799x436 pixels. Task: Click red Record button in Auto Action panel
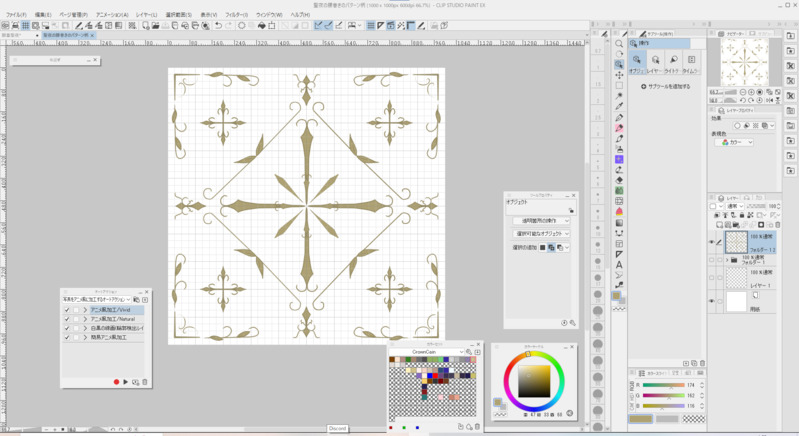[x=116, y=382]
